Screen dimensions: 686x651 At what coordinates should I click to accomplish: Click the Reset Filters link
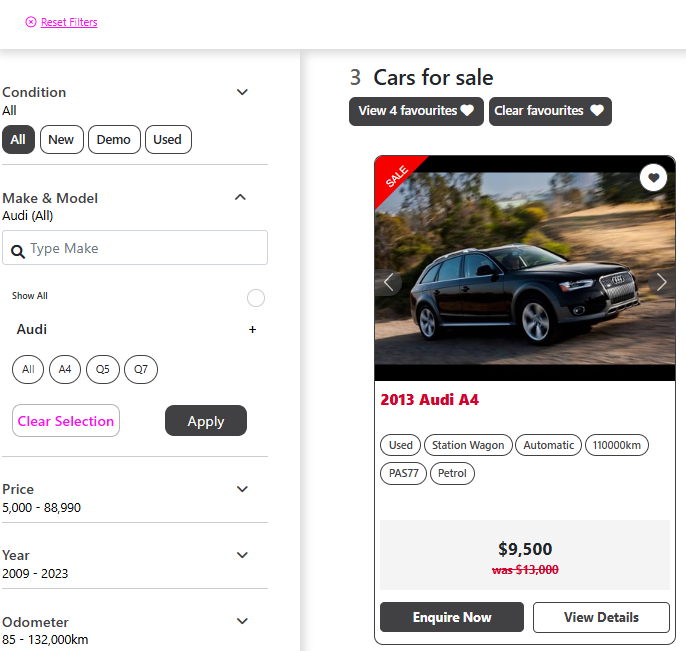point(69,22)
